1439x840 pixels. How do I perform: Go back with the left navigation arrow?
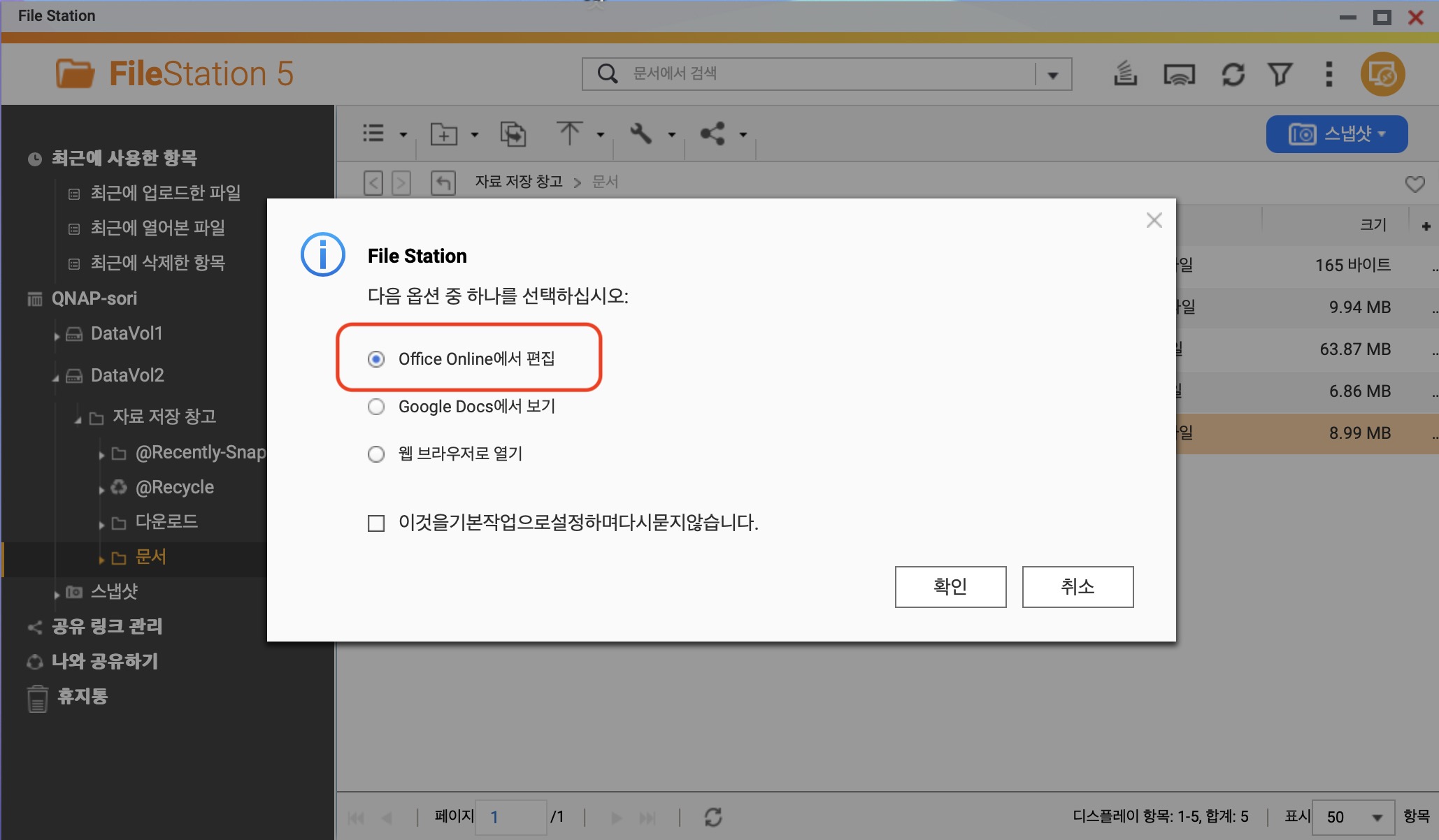[373, 183]
